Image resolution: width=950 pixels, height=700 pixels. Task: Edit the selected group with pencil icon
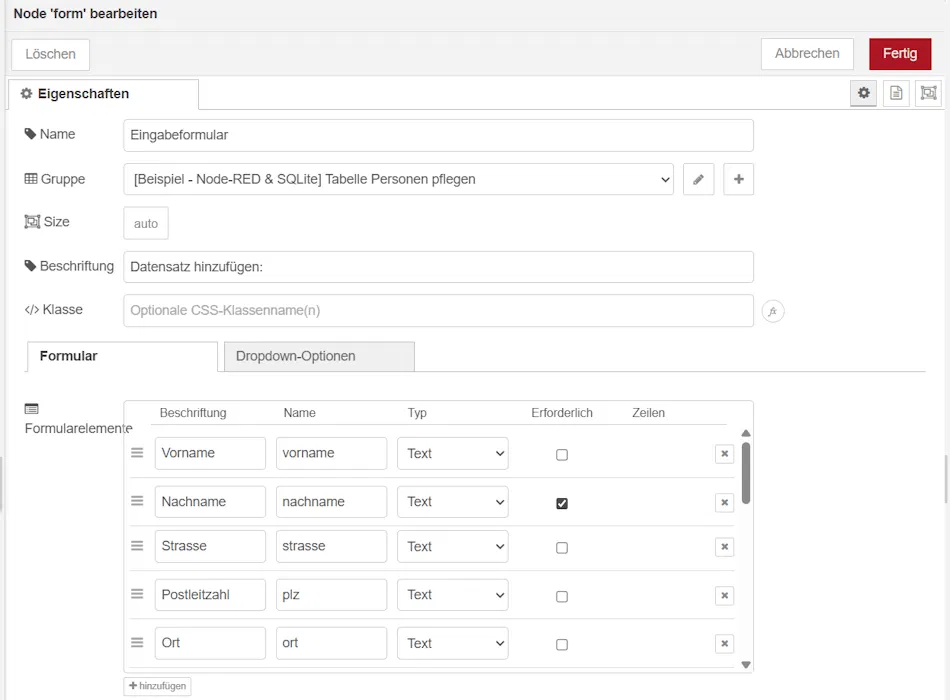click(698, 179)
